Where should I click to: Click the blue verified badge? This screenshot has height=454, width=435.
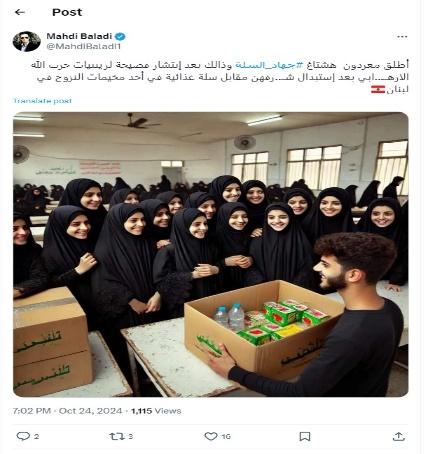[x=121, y=36]
